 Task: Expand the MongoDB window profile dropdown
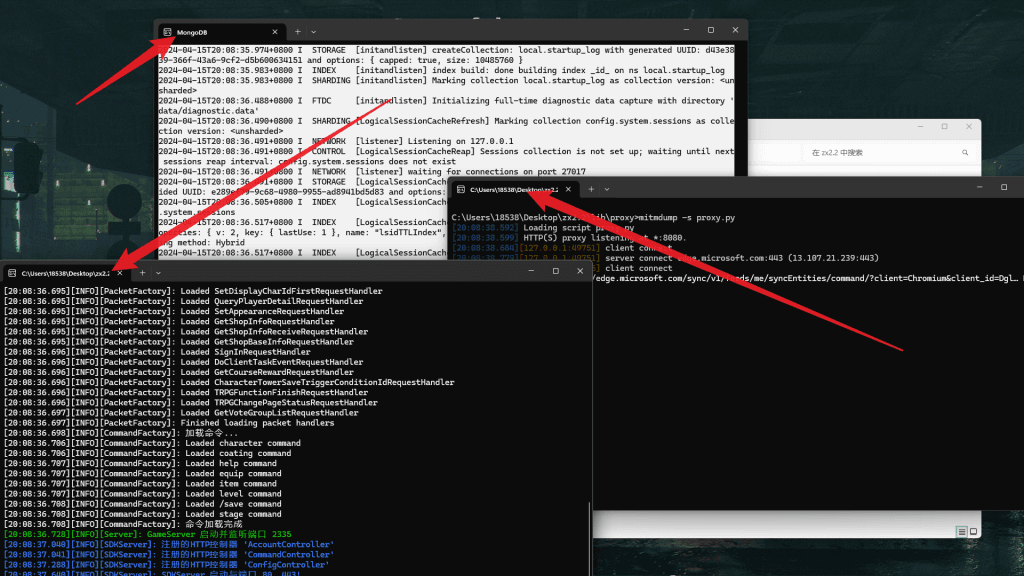(314, 32)
